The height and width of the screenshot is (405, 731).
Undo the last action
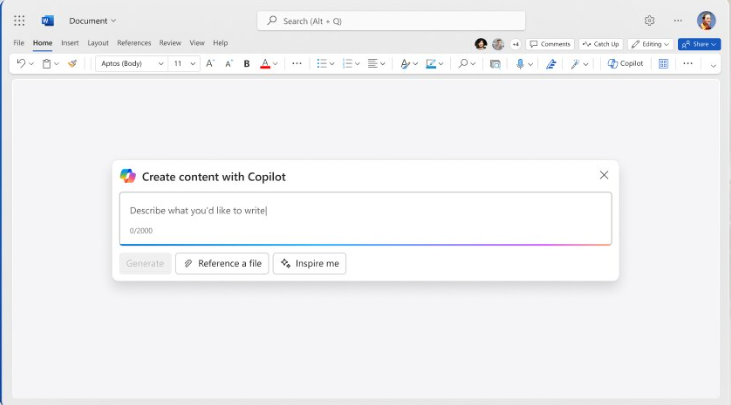coord(21,63)
